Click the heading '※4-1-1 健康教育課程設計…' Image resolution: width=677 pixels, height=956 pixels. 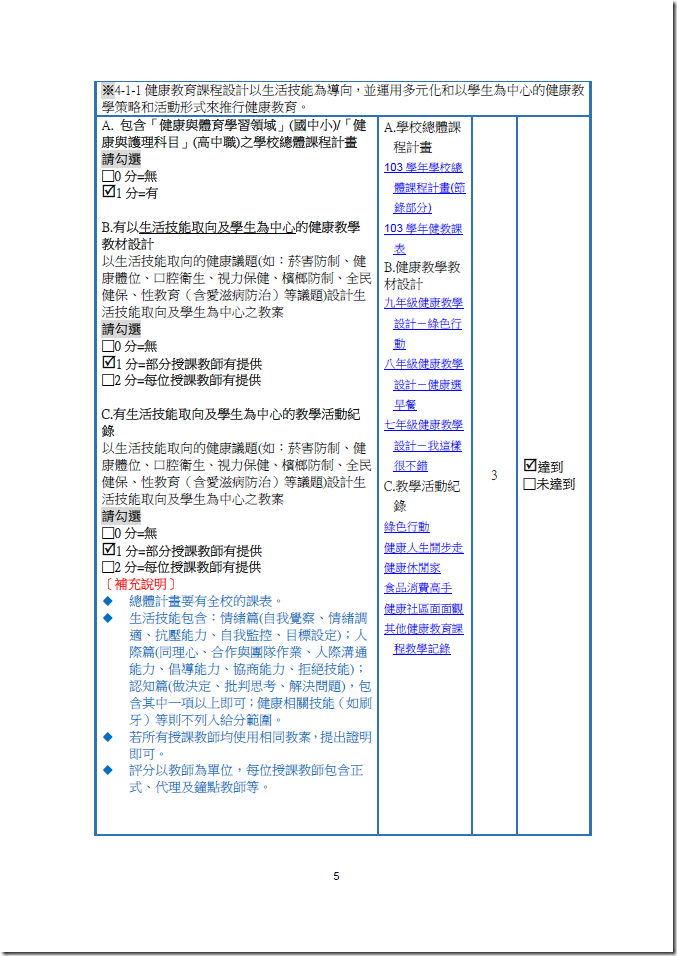coord(343,99)
